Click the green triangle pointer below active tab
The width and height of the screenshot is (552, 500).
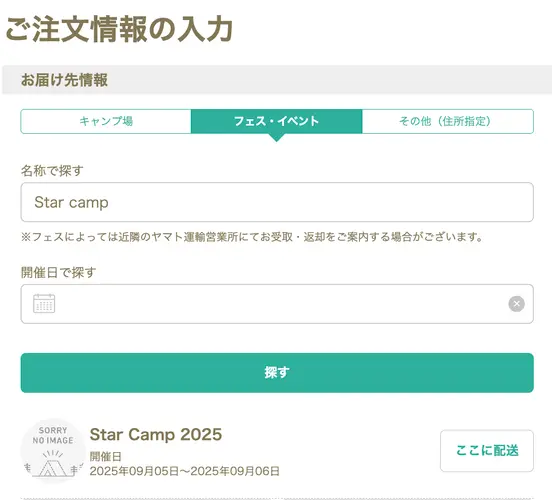pos(276,138)
